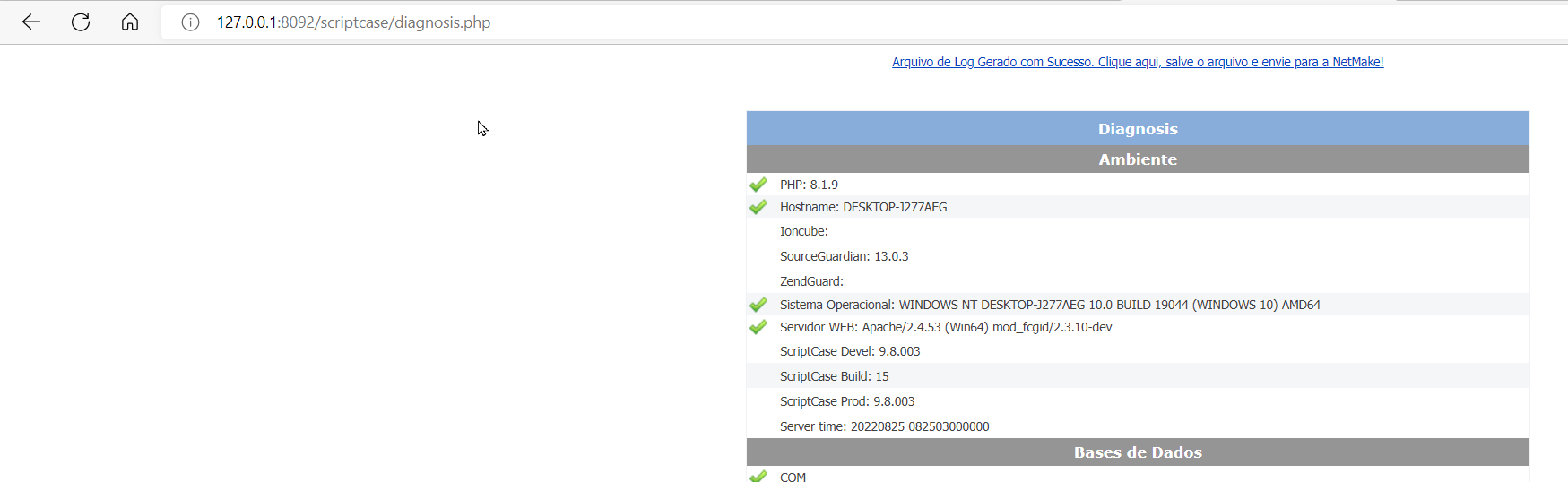The width and height of the screenshot is (1568, 482).
Task: Click green check beside Hostname row
Action: click(758, 207)
